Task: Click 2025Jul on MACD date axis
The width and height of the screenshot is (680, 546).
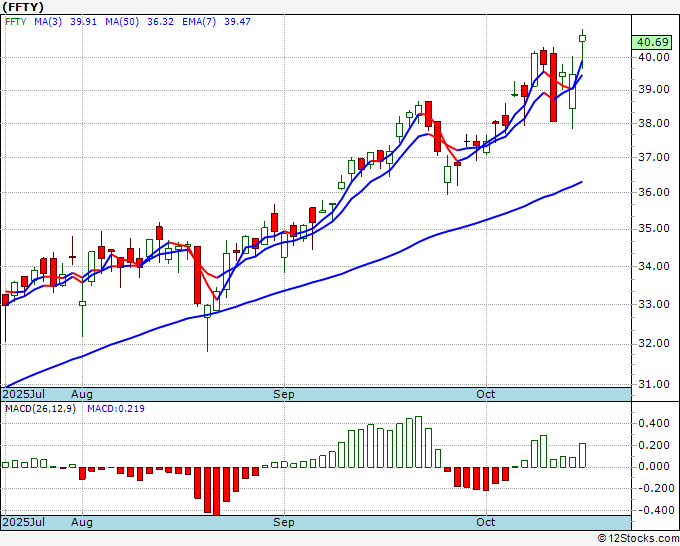Action: [x=24, y=522]
